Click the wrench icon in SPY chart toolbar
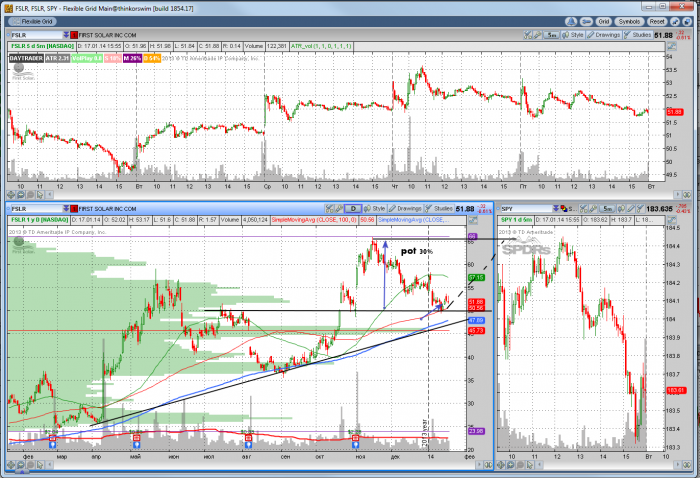Viewport: 700px width, 478px height. 593,208
